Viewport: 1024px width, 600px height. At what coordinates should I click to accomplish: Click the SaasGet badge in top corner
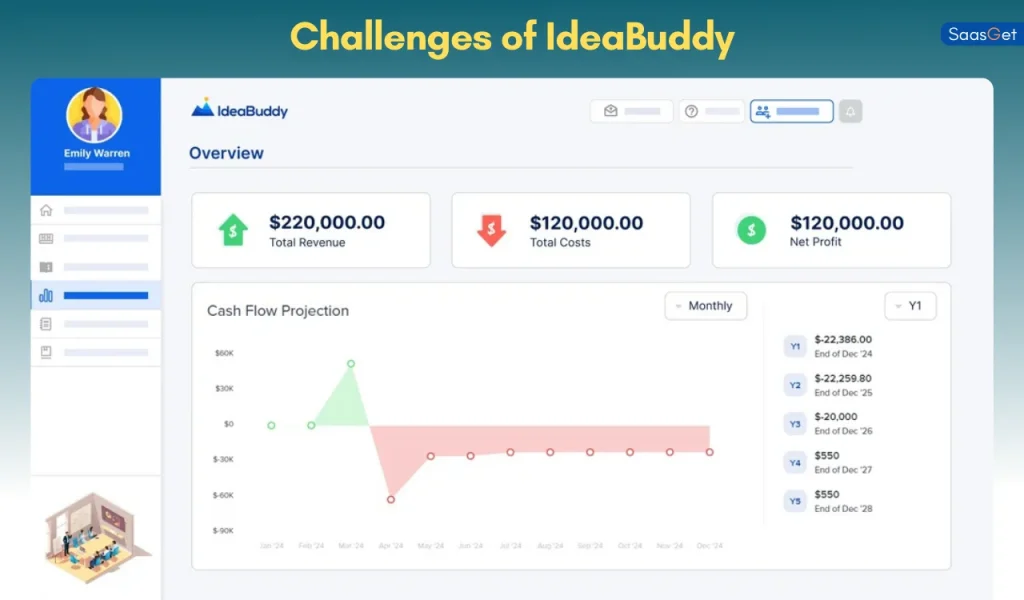click(x=981, y=32)
